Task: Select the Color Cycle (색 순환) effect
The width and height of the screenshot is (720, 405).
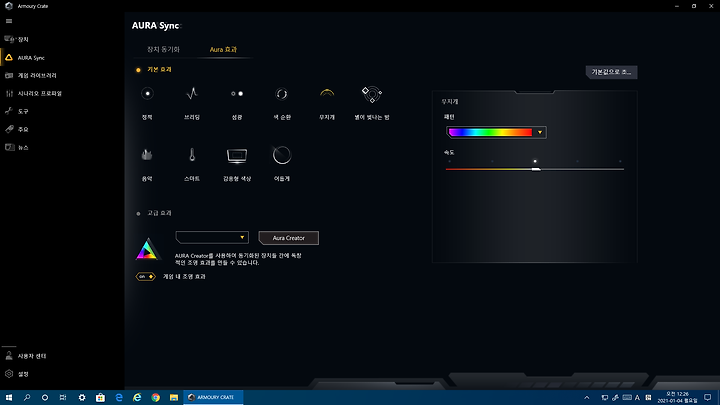Action: (x=281, y=94)
